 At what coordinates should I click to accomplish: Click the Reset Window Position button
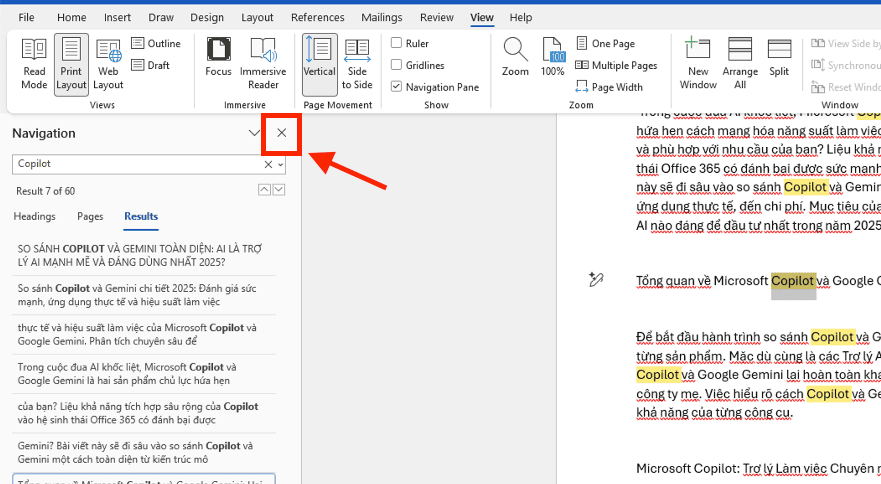pos(846,87)
